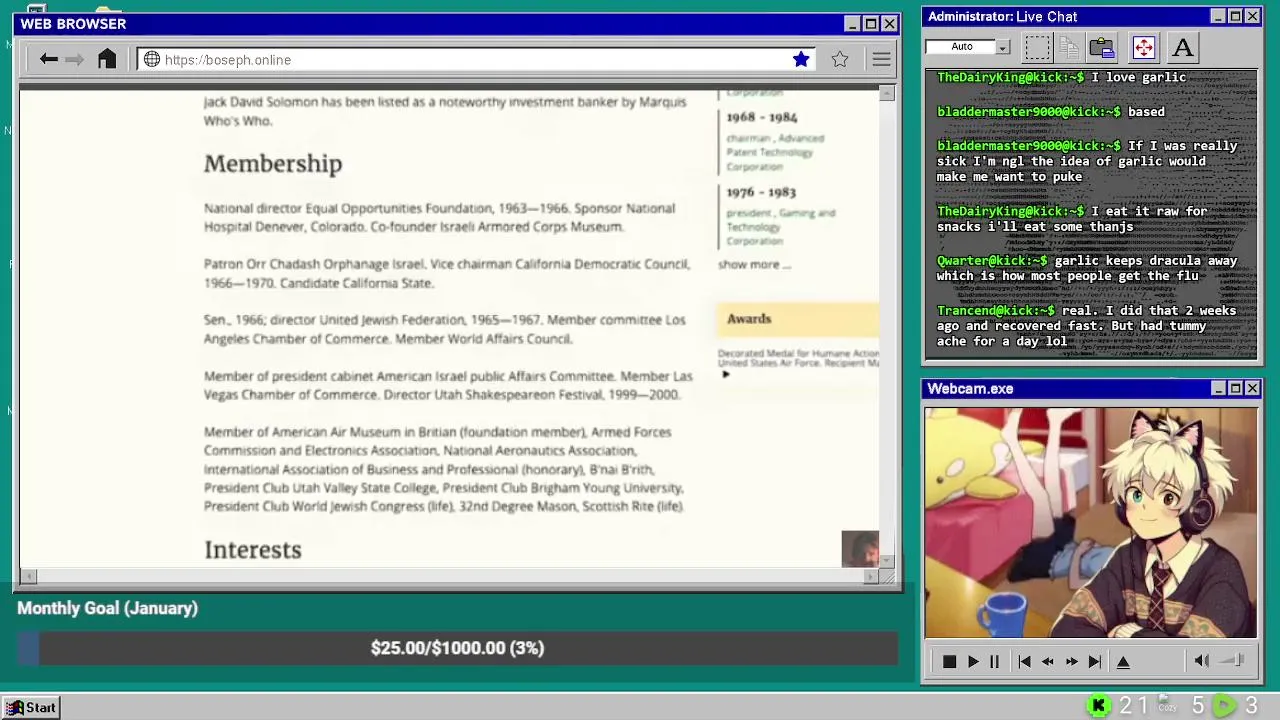The width and height of the screenshot is (1280, 720).
Task: Click the small portrait thumbnail on page
Action: click(x=860, y=549)
